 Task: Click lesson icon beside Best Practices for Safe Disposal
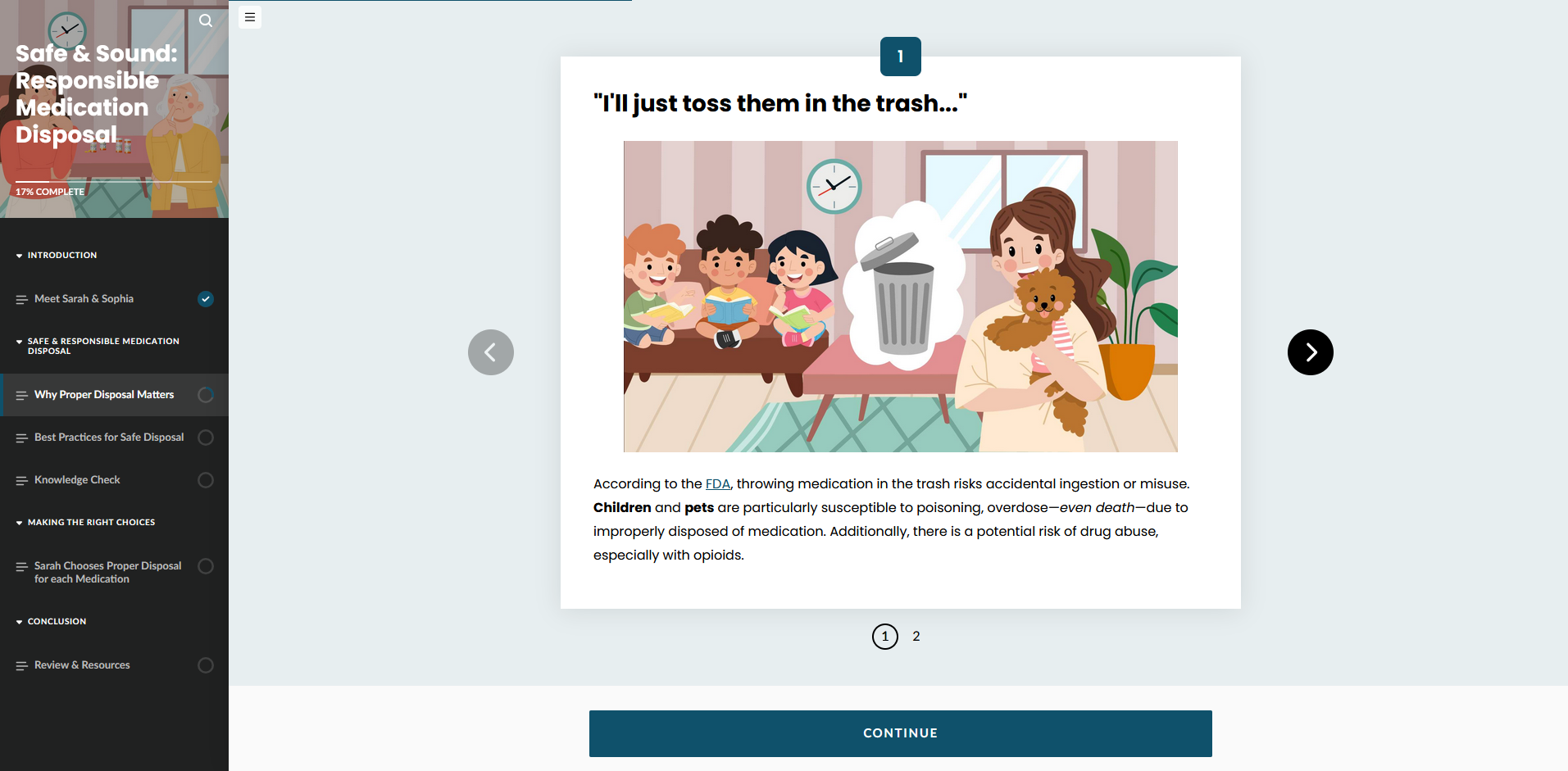coord(21,438)
